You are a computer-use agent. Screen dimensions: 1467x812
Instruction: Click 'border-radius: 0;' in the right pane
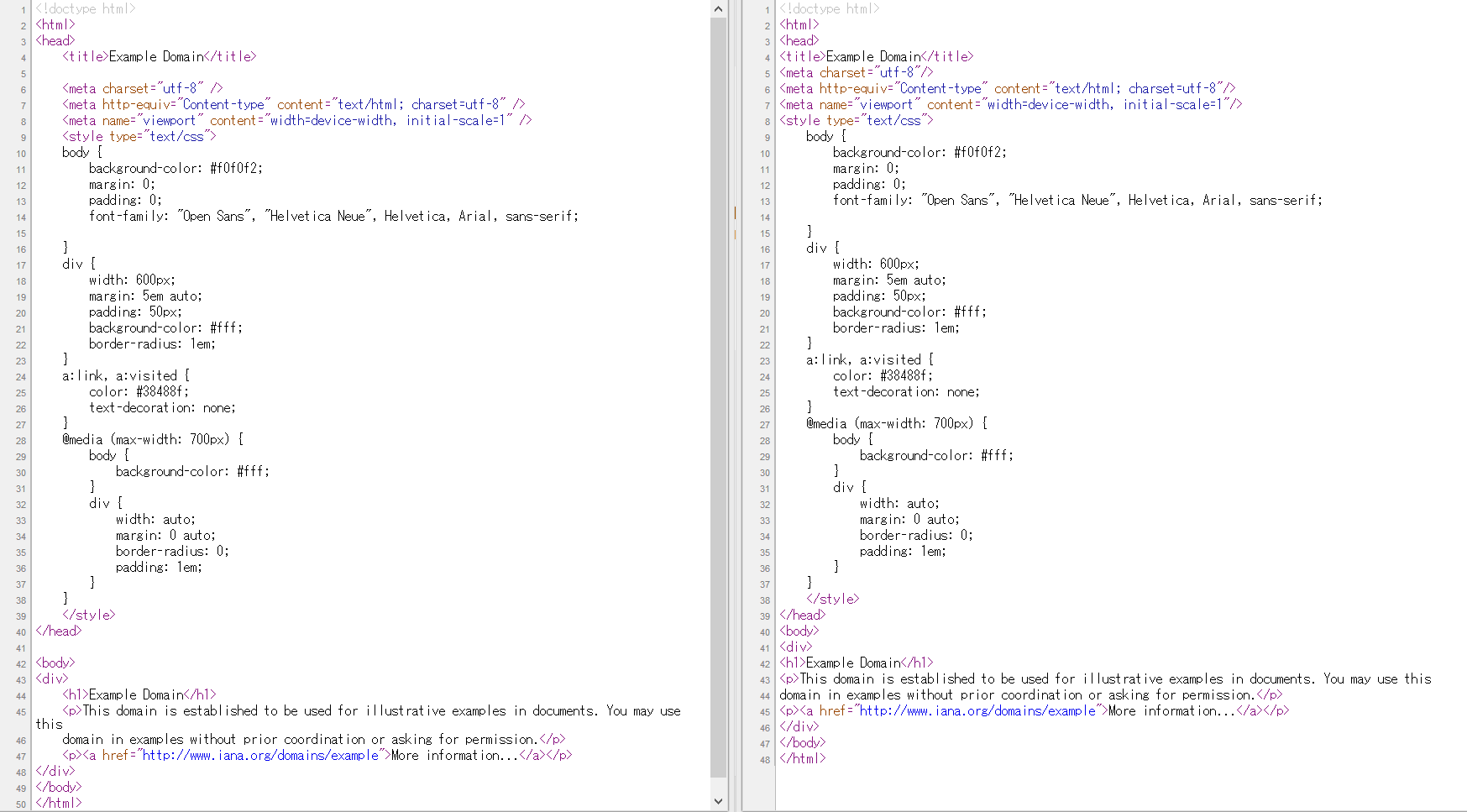pos(917,536)
